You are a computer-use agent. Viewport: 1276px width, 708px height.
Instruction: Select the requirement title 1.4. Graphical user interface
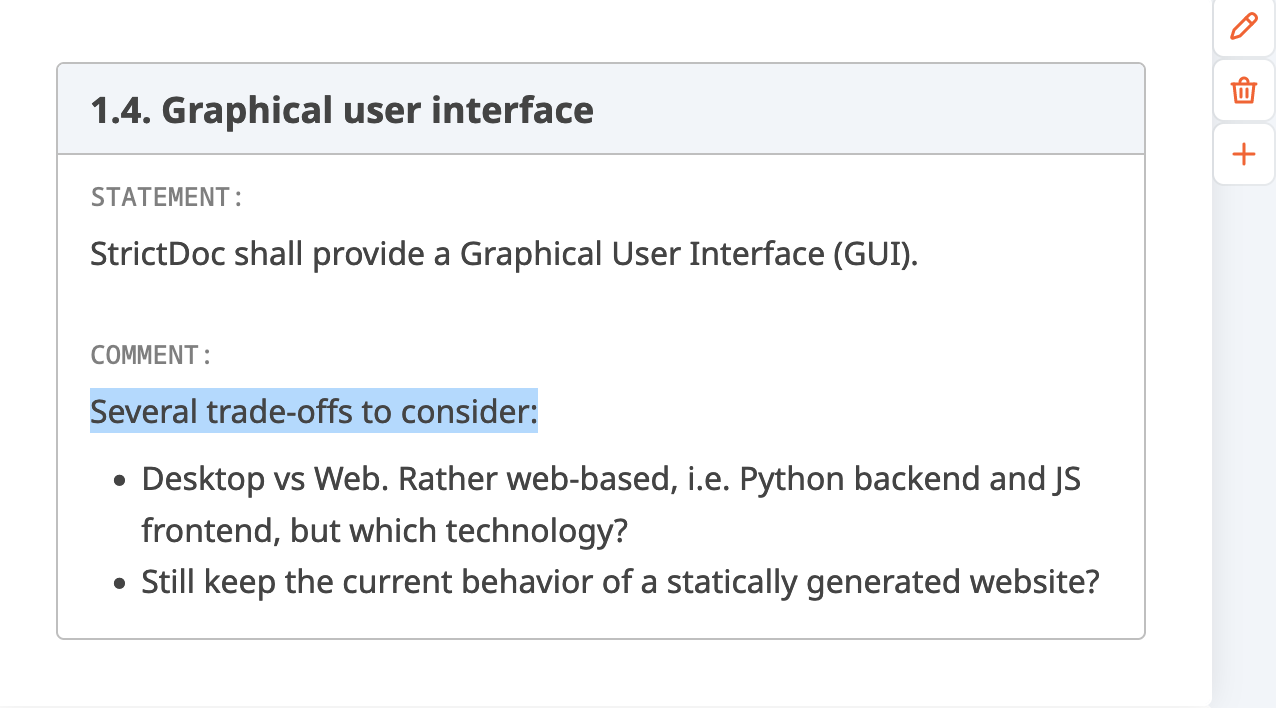(x=341, y=110)
